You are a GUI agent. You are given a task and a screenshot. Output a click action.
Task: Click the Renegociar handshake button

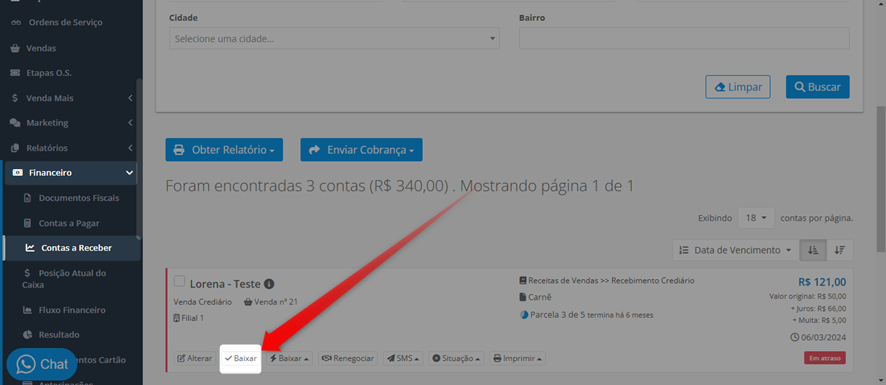(348, 358)
